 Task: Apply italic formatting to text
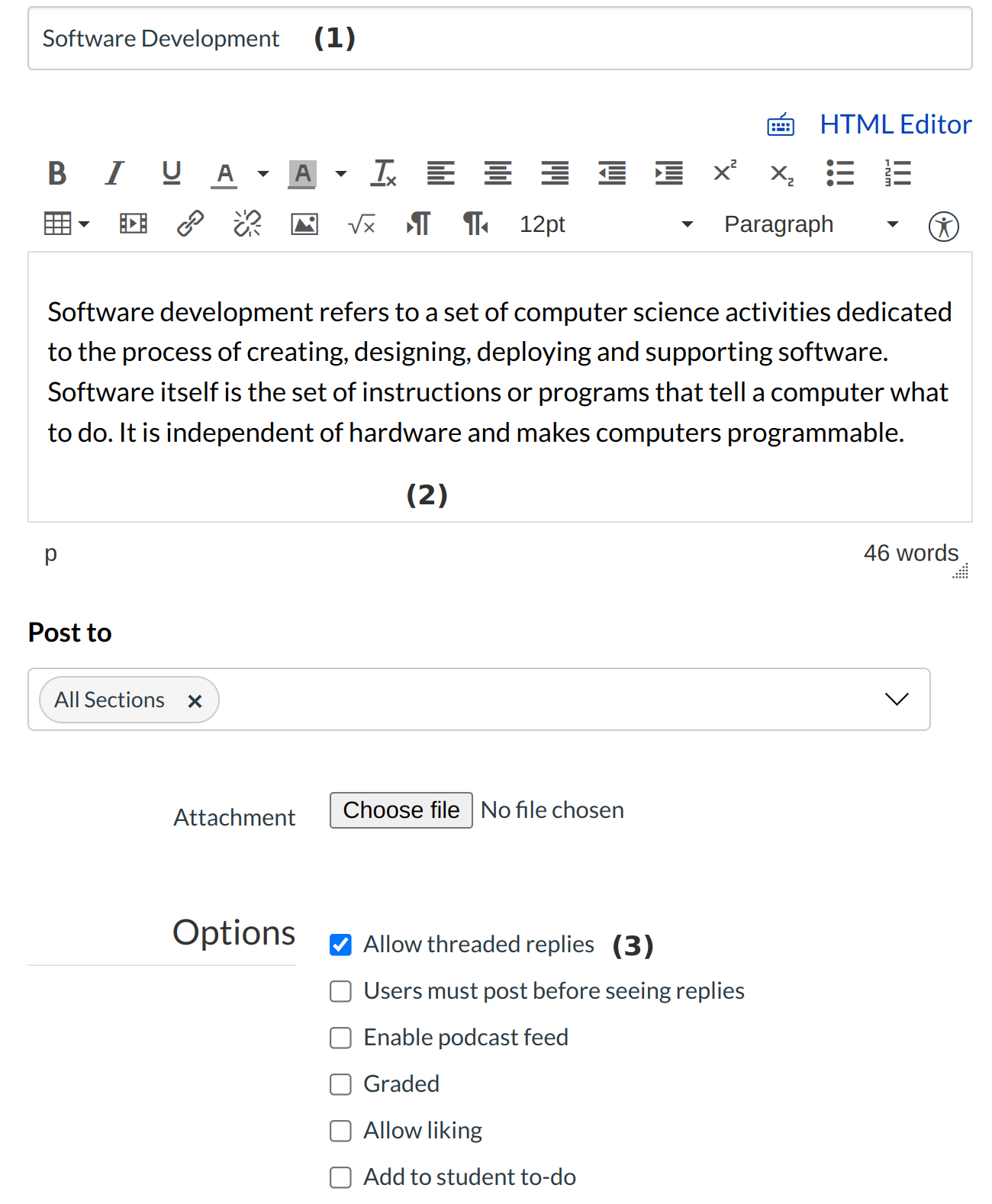[114, 174]
